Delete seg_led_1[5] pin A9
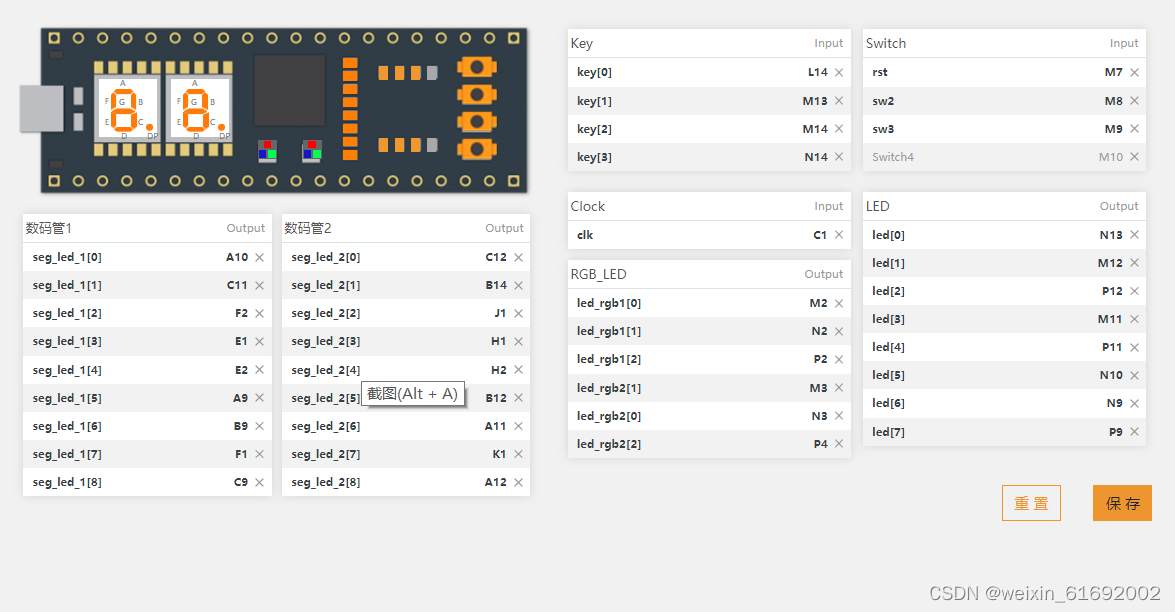 259,398
